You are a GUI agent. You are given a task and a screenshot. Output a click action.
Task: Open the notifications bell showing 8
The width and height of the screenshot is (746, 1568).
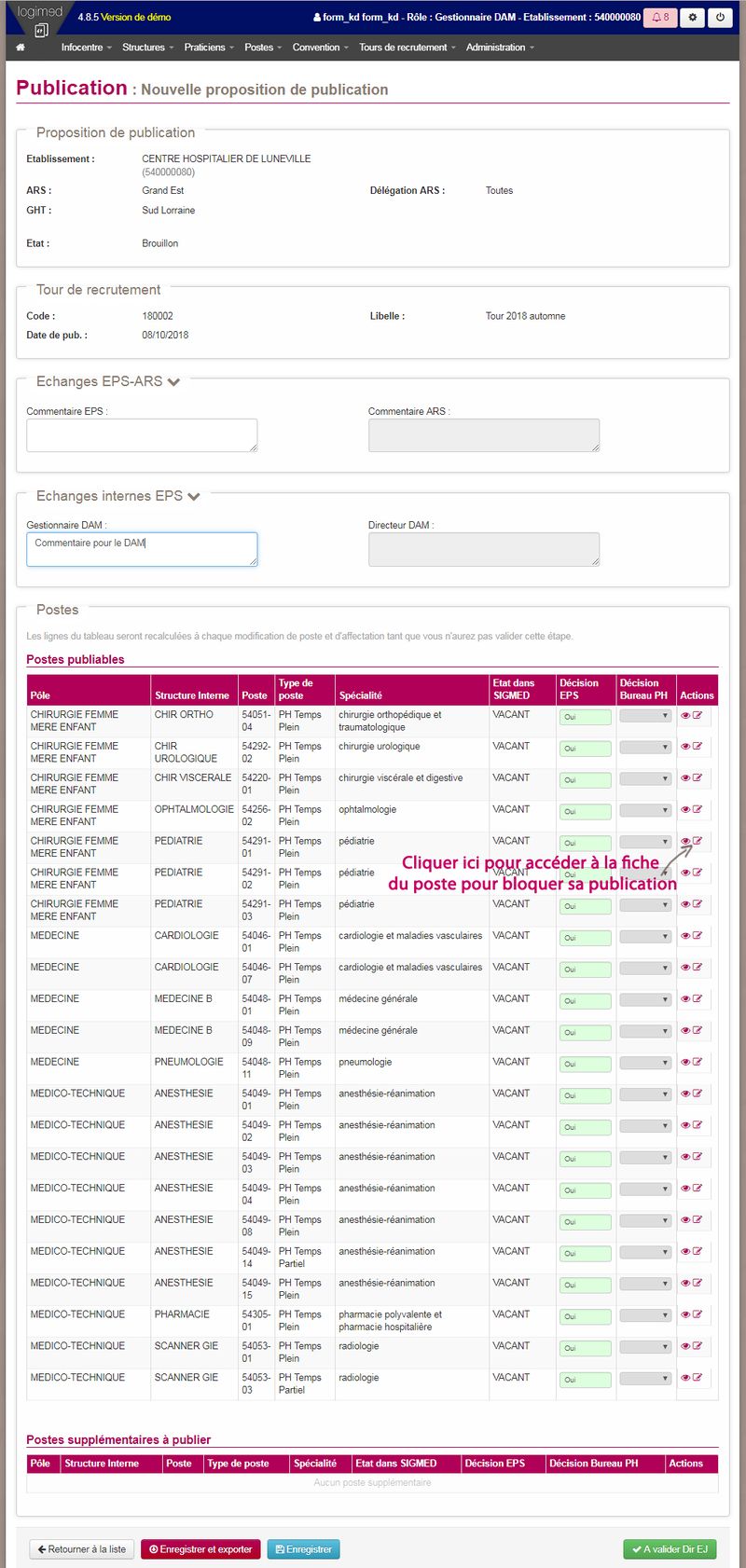point(660,17)
